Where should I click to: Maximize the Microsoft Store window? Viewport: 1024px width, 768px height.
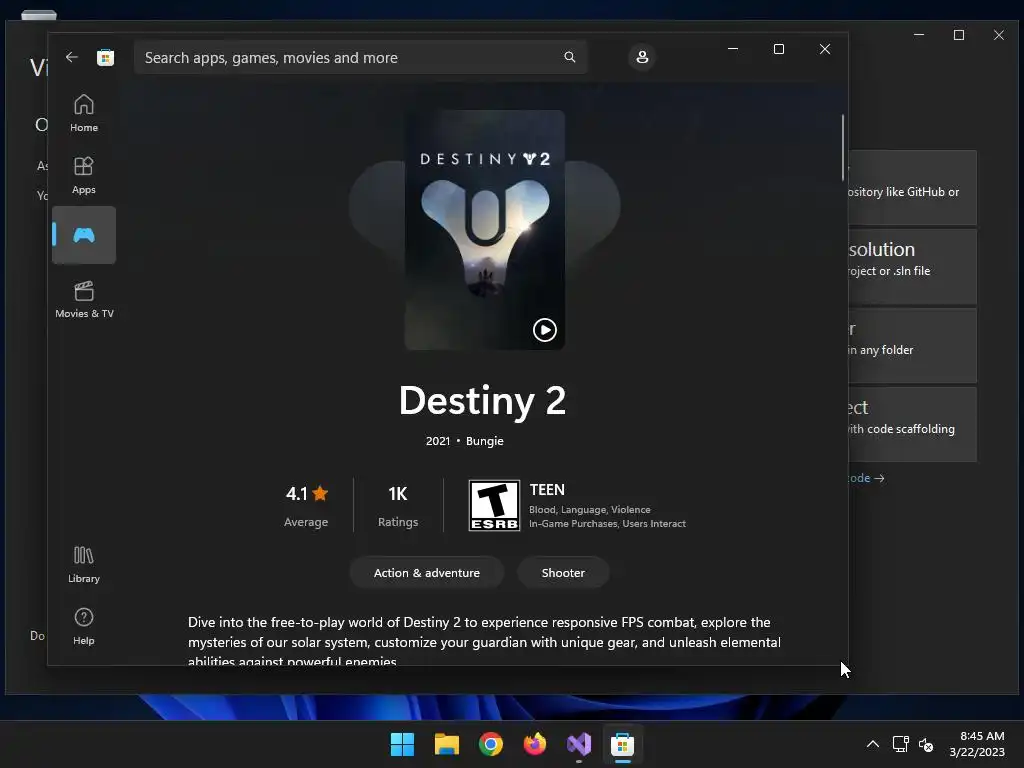(x=778, y=49)
